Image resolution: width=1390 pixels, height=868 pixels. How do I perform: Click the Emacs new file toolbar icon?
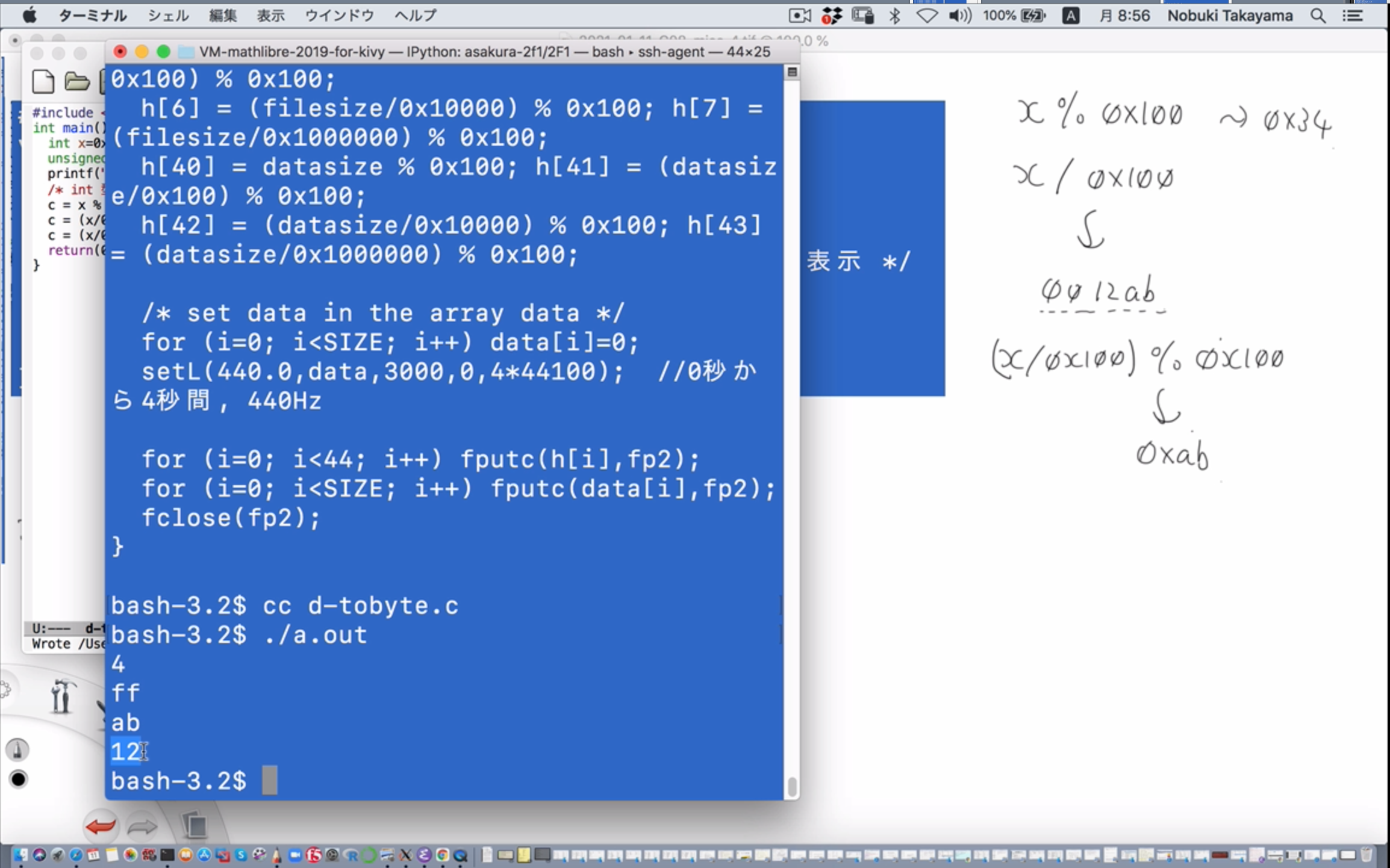tap(43, 82)
